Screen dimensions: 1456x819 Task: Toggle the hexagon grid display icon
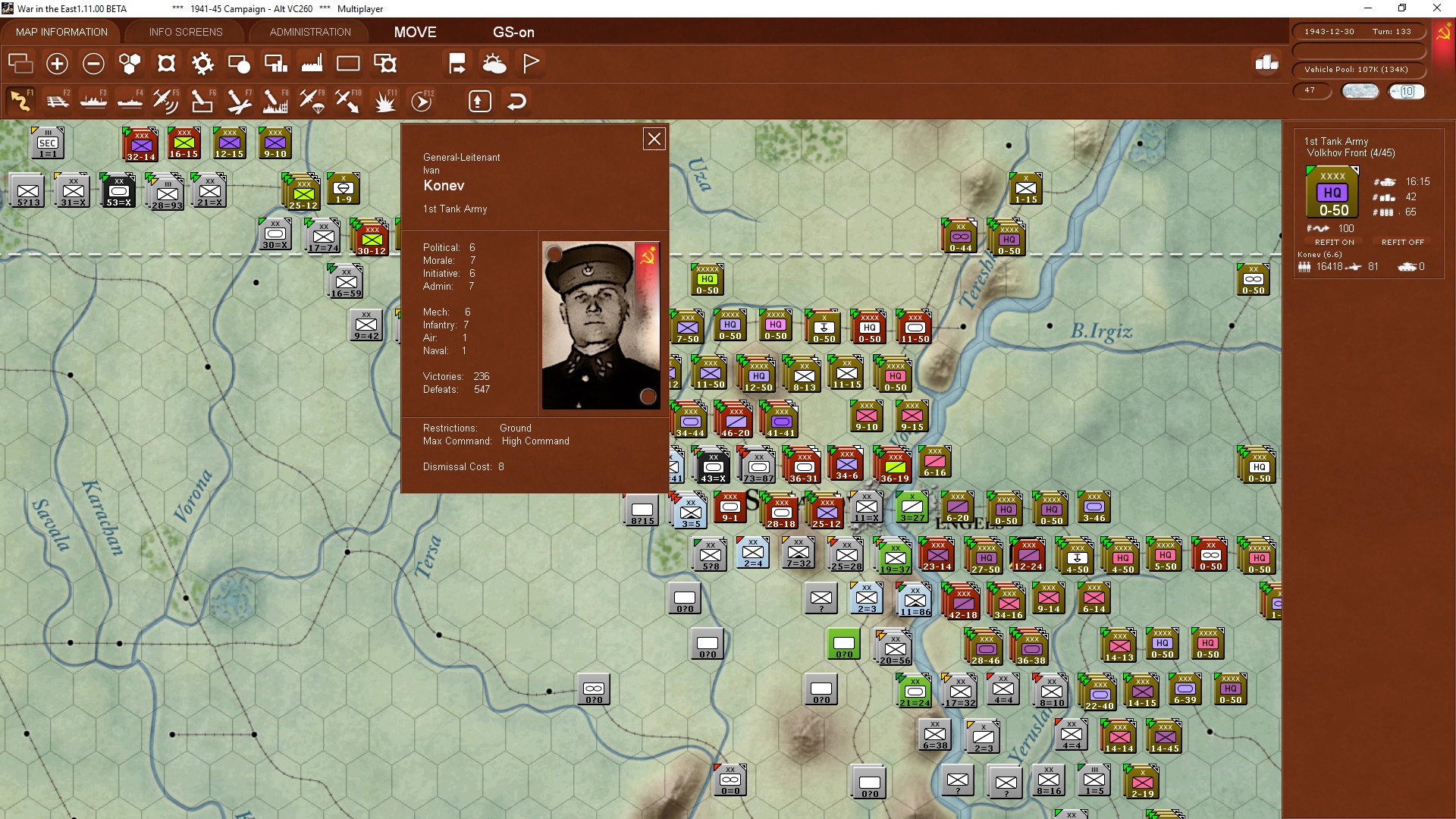click(130, 64)
